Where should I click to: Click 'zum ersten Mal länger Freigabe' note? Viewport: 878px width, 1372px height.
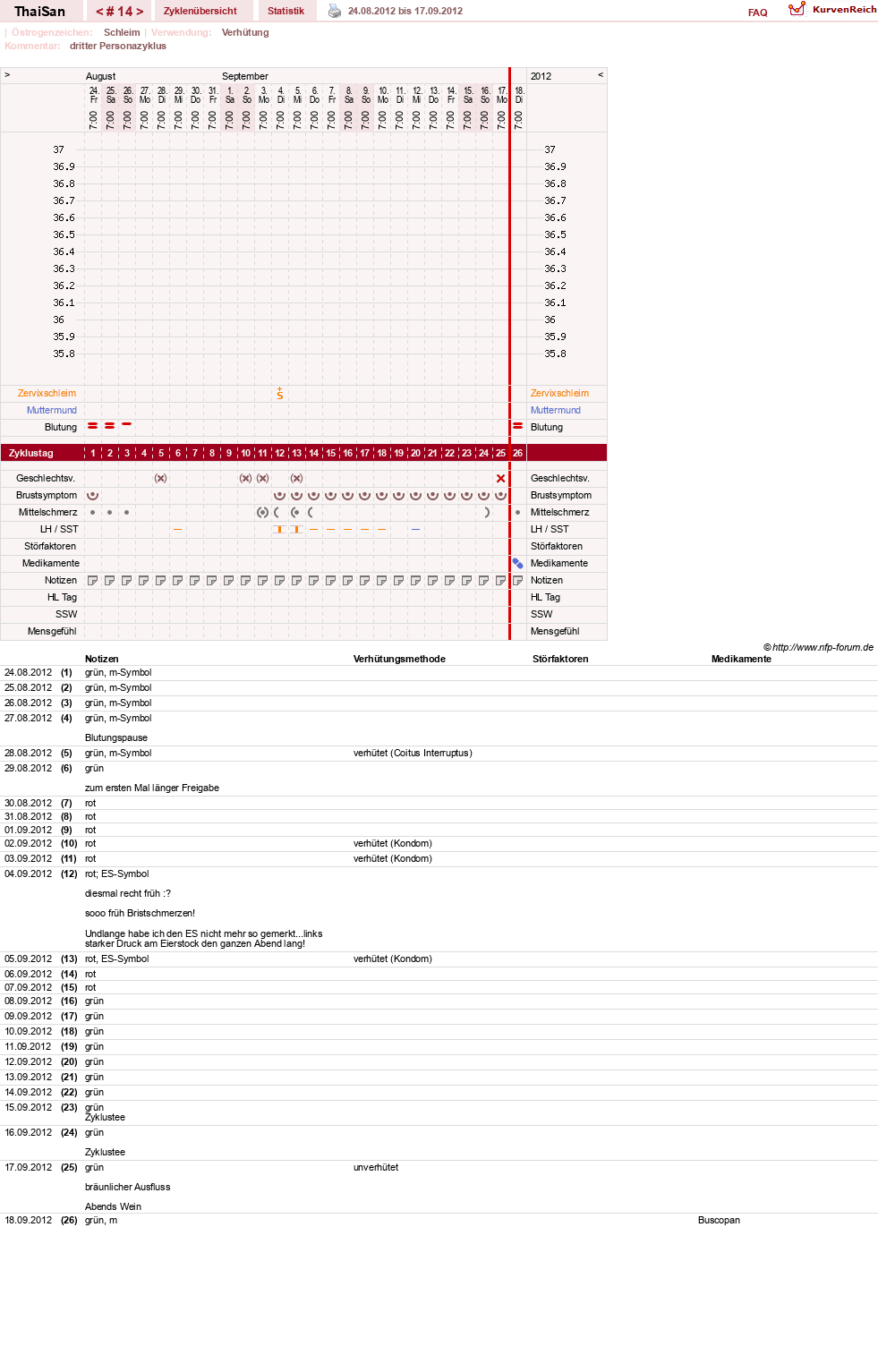point(152,788)
